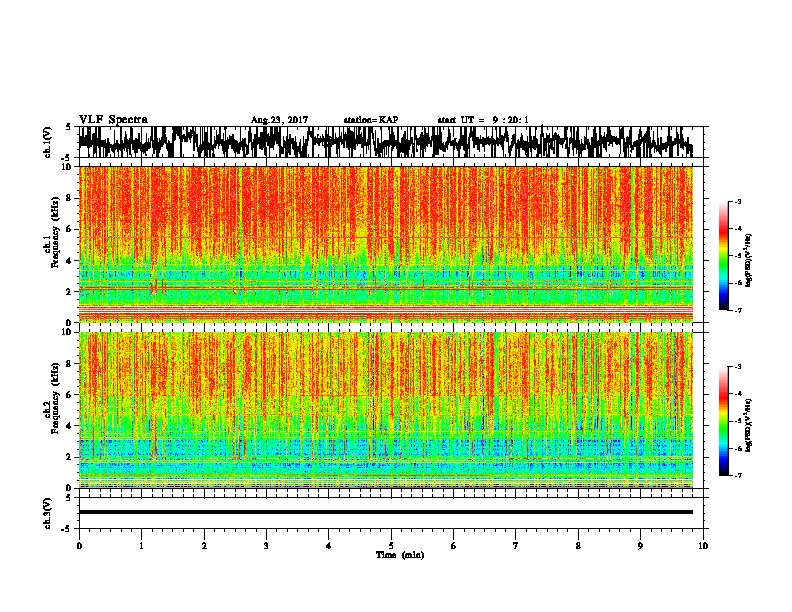The image size is (792, 612).
Task: Click time axis tick label '7'
Action: click(x=516, y=546)
